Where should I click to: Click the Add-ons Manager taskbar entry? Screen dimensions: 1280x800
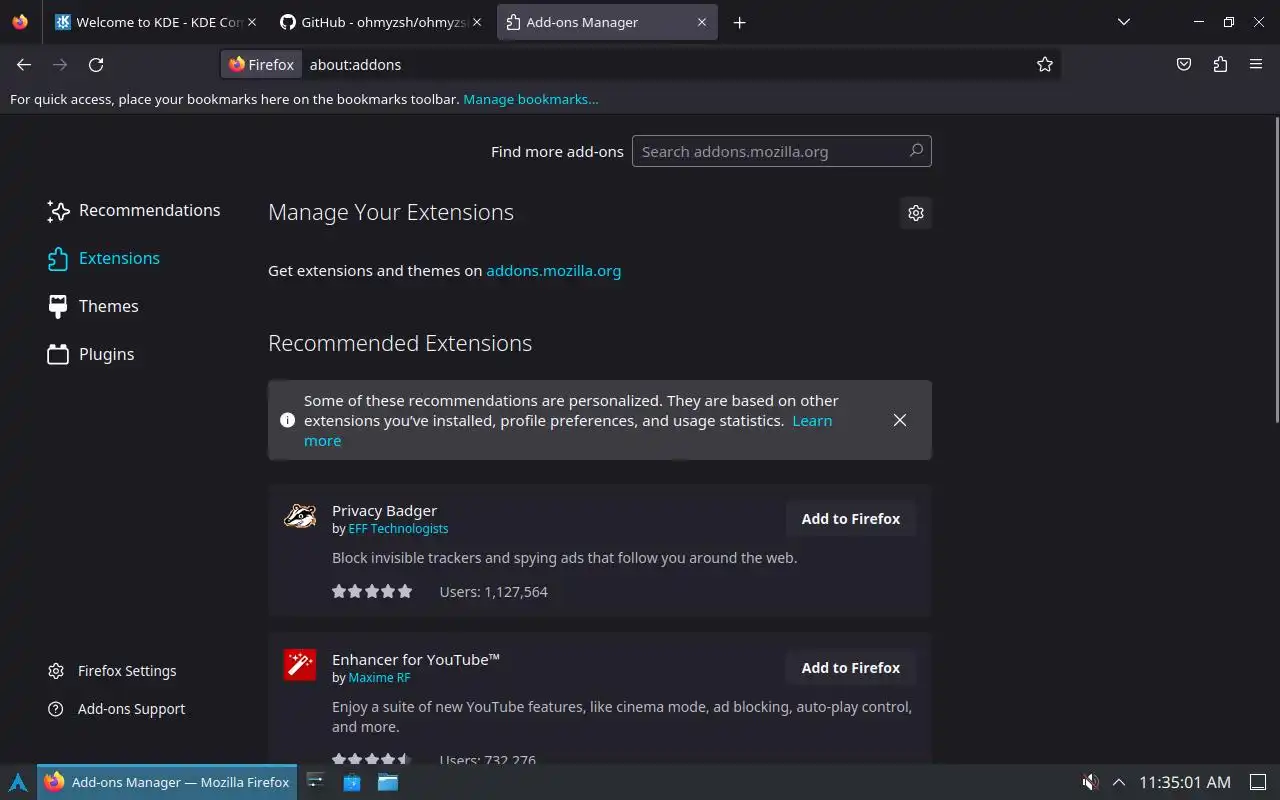168,782
